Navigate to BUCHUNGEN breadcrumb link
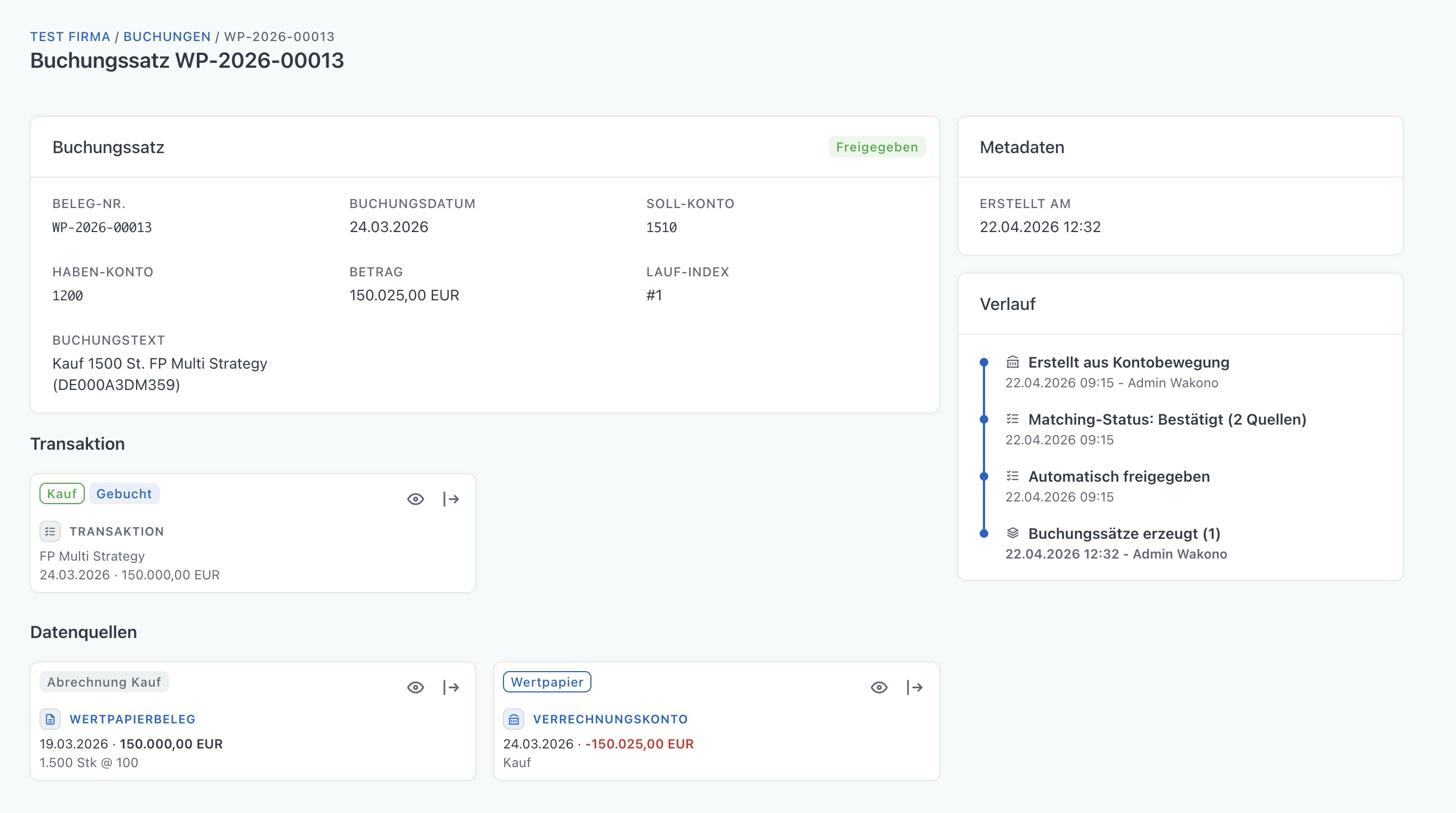Viewport: 1456px width, 813px height. coord(167,37)
